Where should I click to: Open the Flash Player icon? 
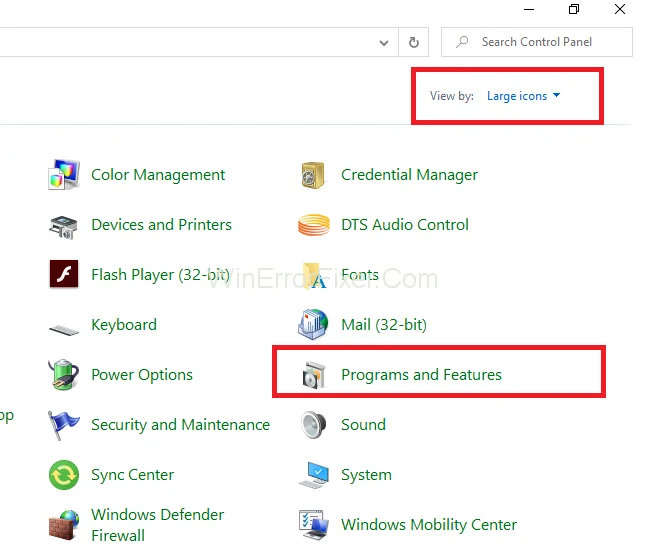point(64,274)
